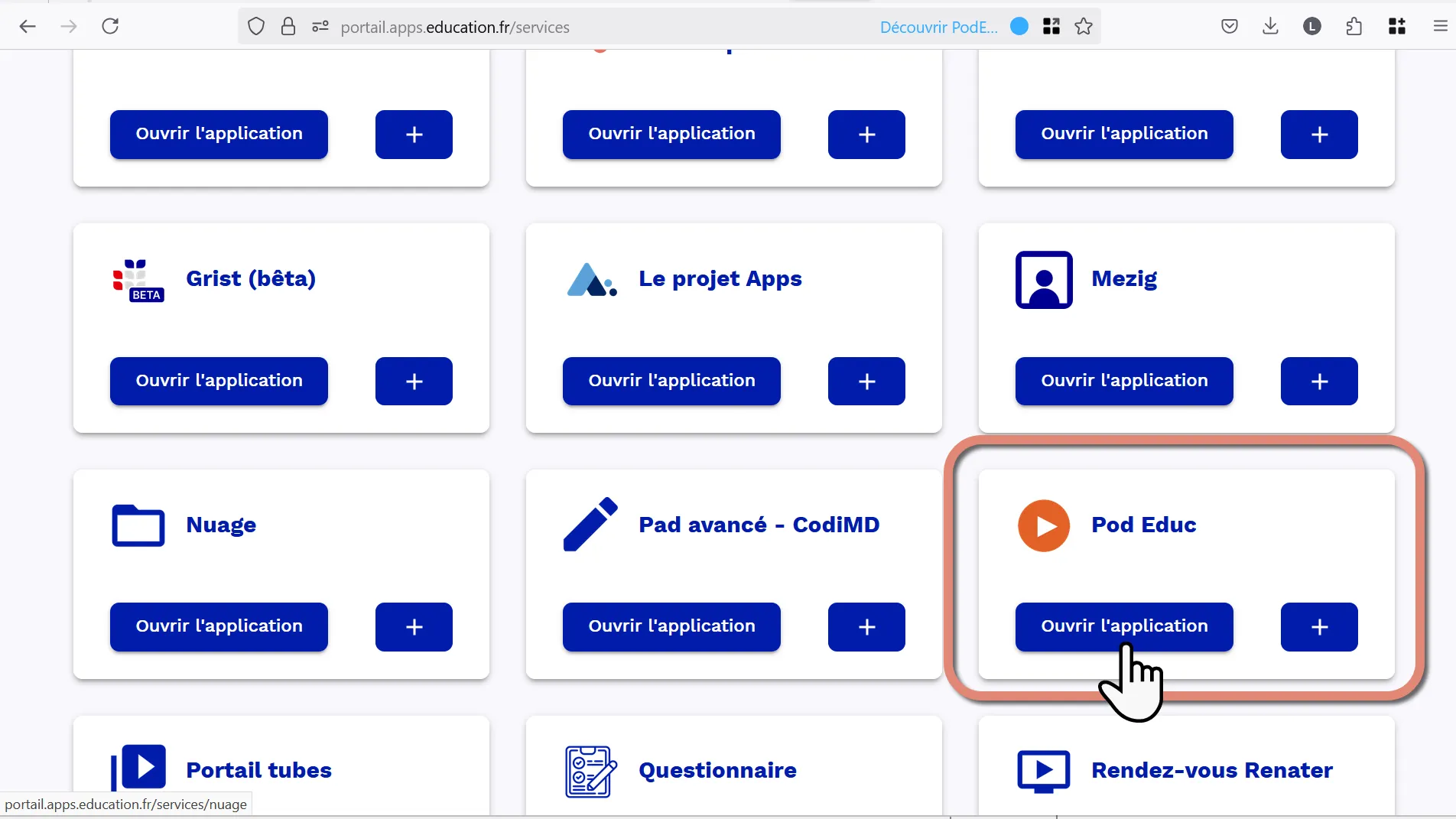Select the 'Pad avancé - CodiMD' title
This screenshot has width=1456, height=819.
pyautogui.click(x=759, y=525)
